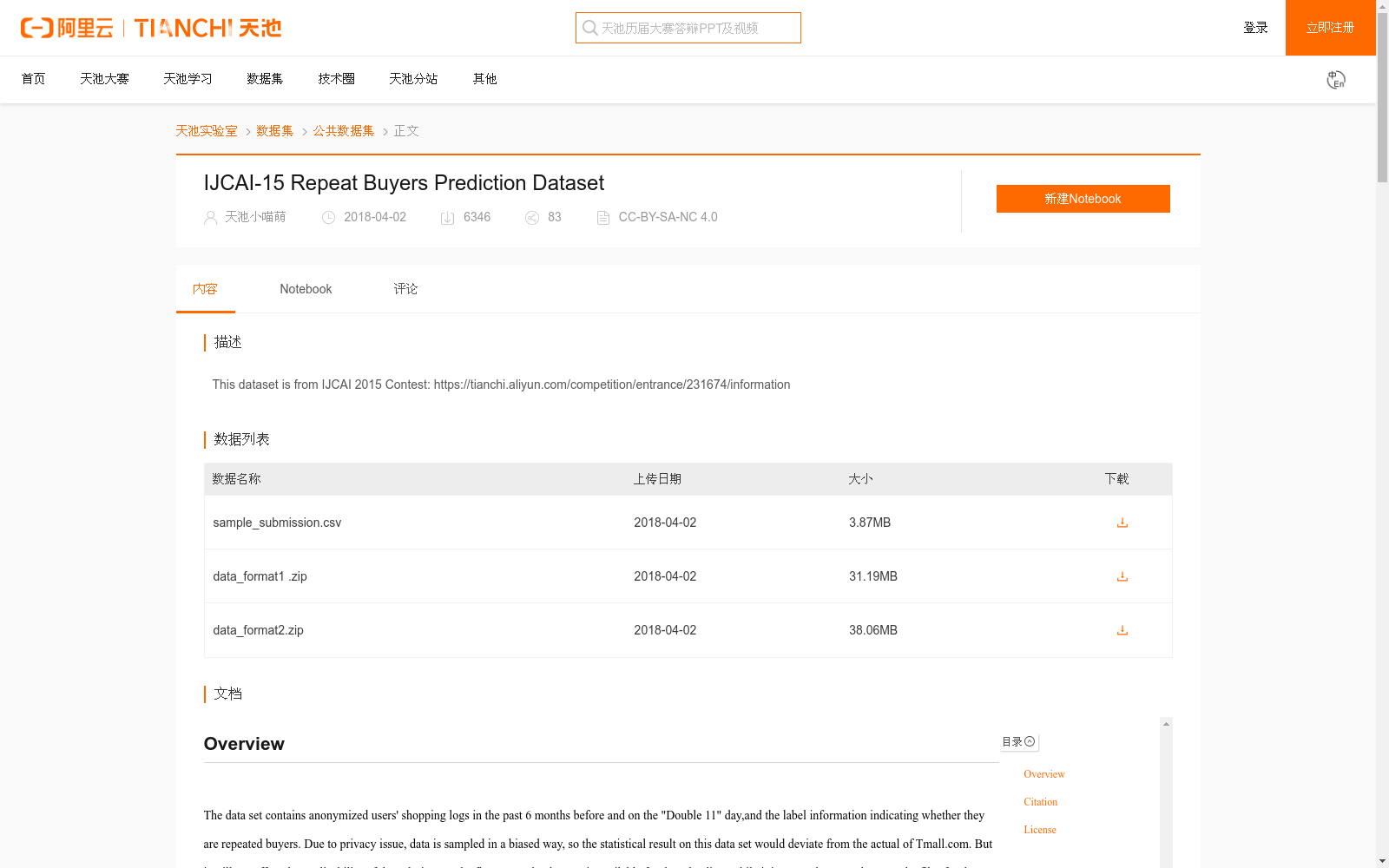The width and height of the screenshot is (1389, 868).
Task: Click the author avatar icon beside 天池小喵萌
Action: point(210,218)
